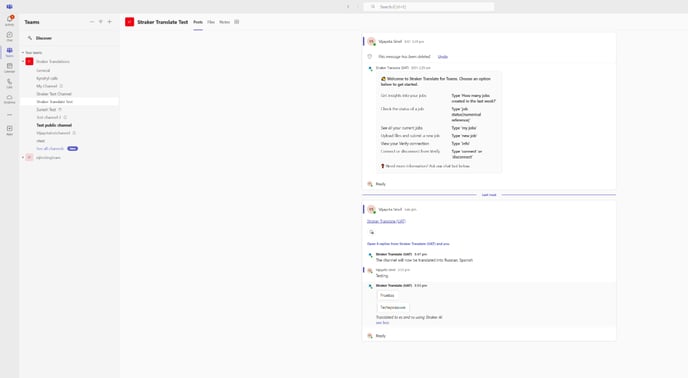Click the Straker Translate Test header title
Screen dimensions: 688x378
click(x=162, y=22)
